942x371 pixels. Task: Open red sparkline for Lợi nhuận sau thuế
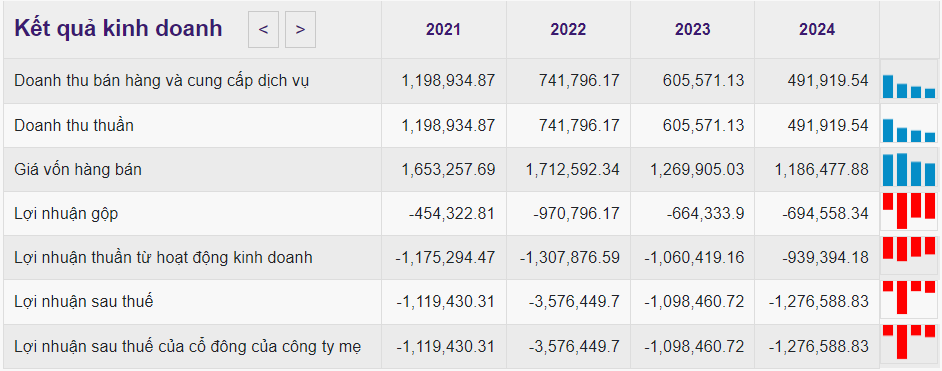click(x=909, y=301)
